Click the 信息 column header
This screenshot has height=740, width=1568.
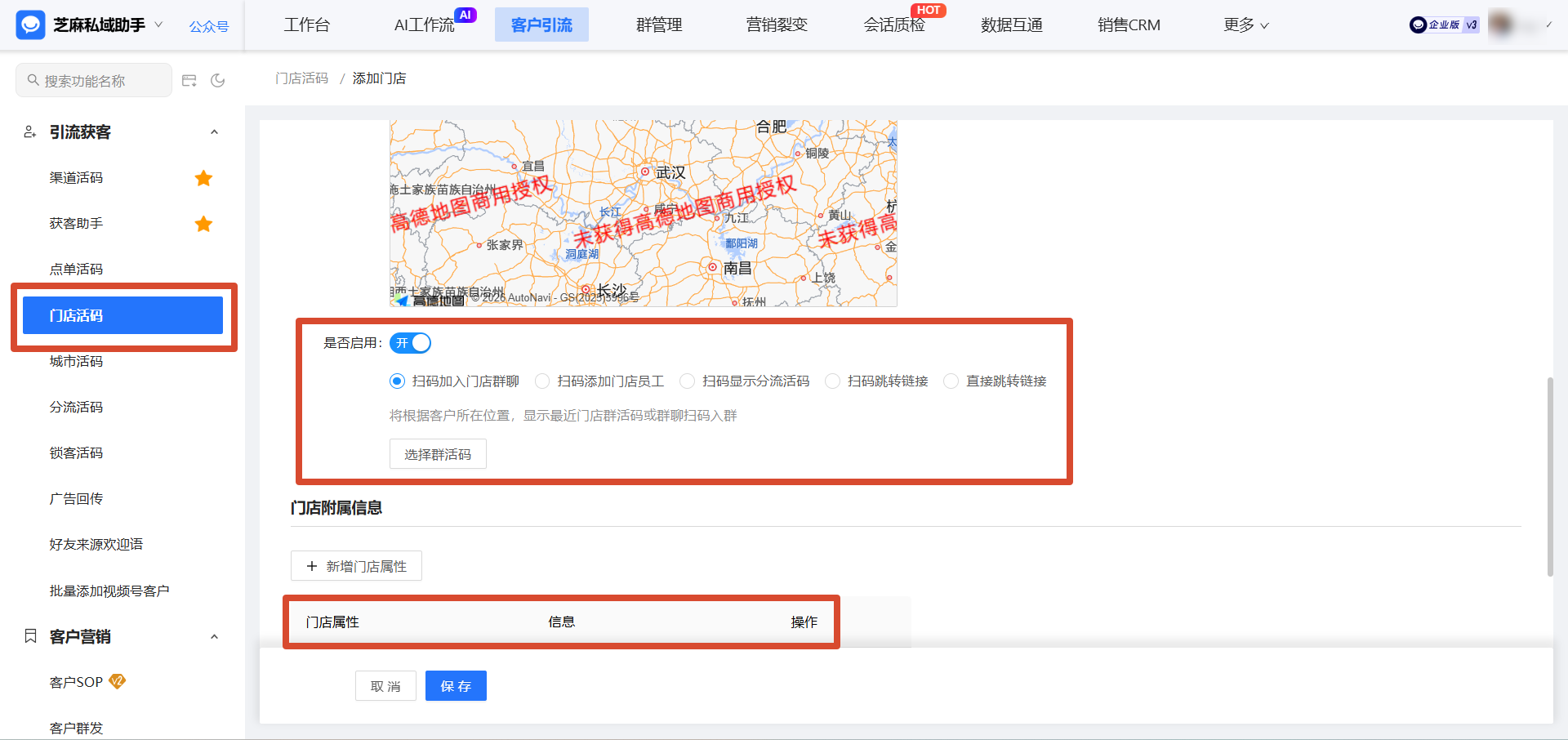tap(561, 622)
